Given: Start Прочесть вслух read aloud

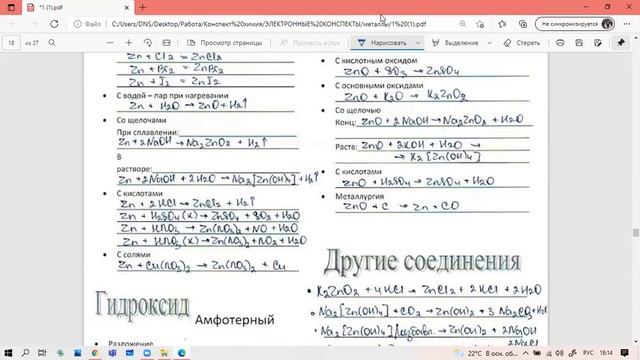Looking at the screenshot, I should tap(310, 42).
